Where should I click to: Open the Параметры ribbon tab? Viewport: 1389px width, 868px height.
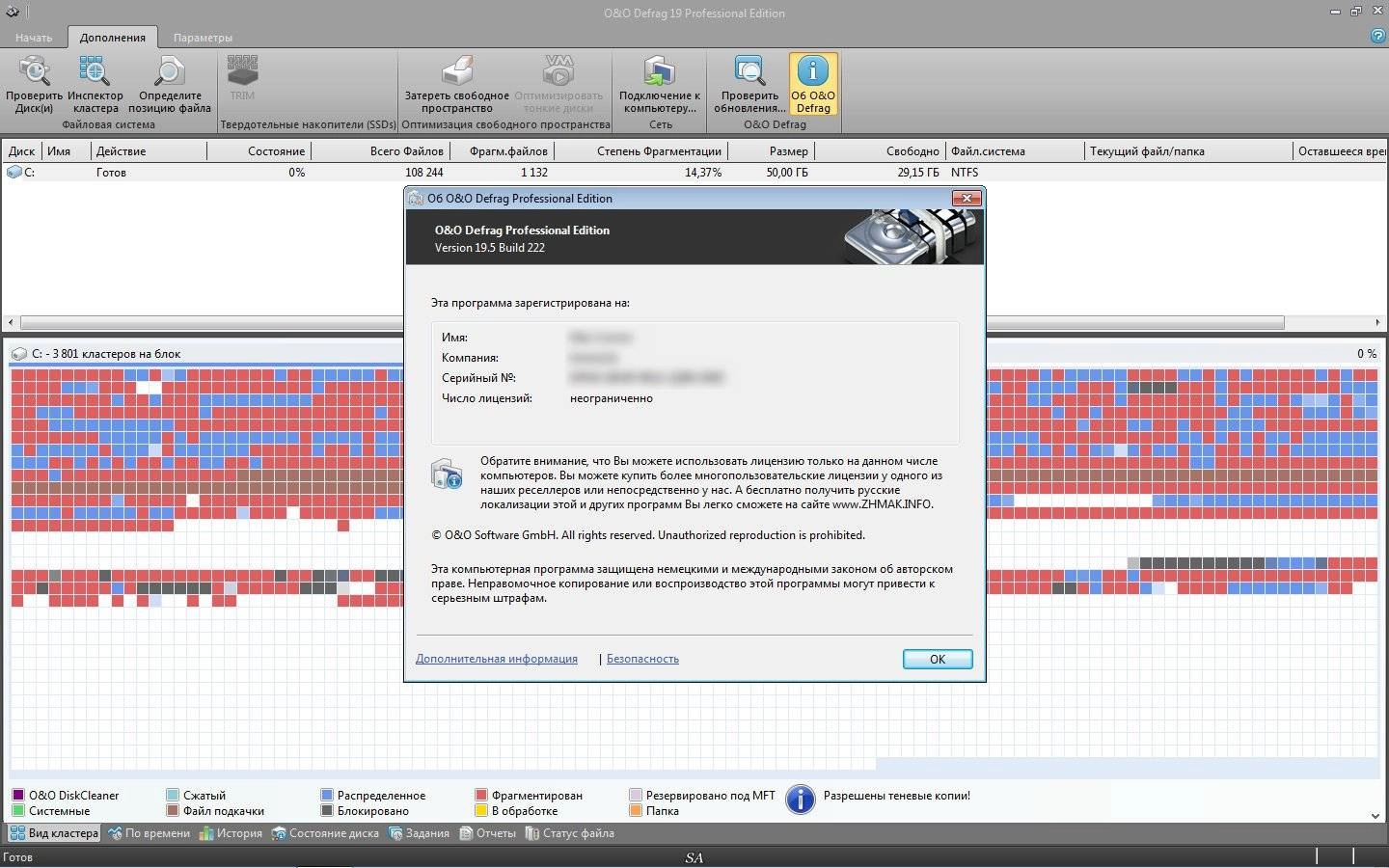(x=203, y=38)
